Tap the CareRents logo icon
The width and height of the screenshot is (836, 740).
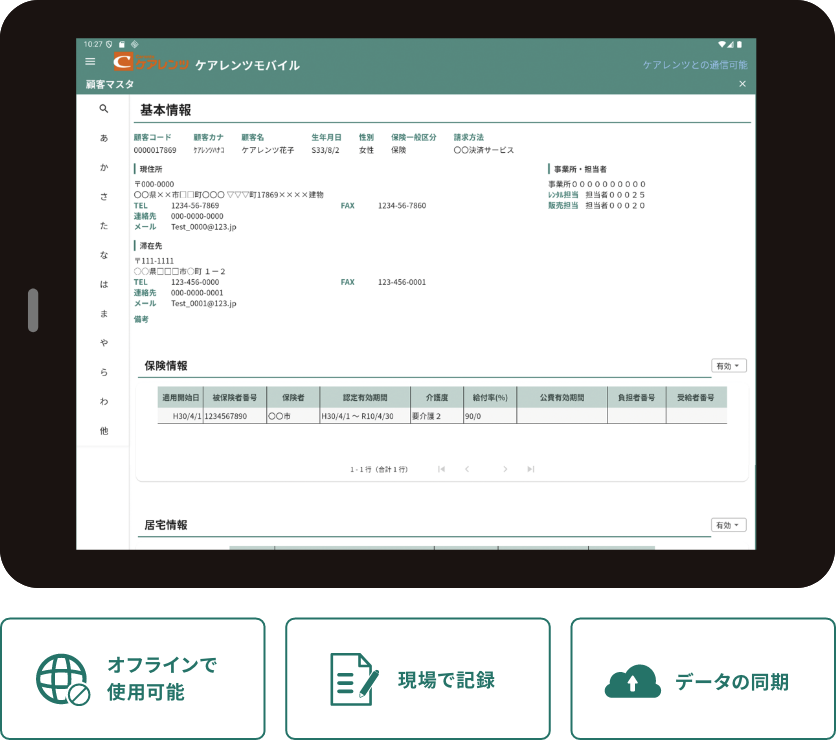pos(123,62)
